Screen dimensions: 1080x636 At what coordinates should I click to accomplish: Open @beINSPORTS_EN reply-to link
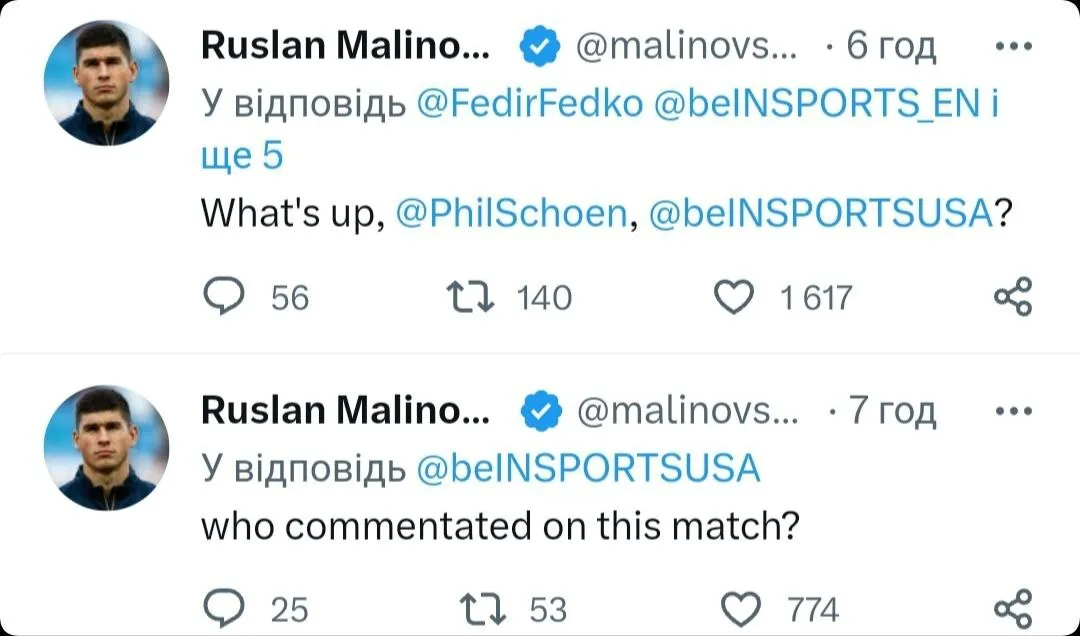(818, 104)
